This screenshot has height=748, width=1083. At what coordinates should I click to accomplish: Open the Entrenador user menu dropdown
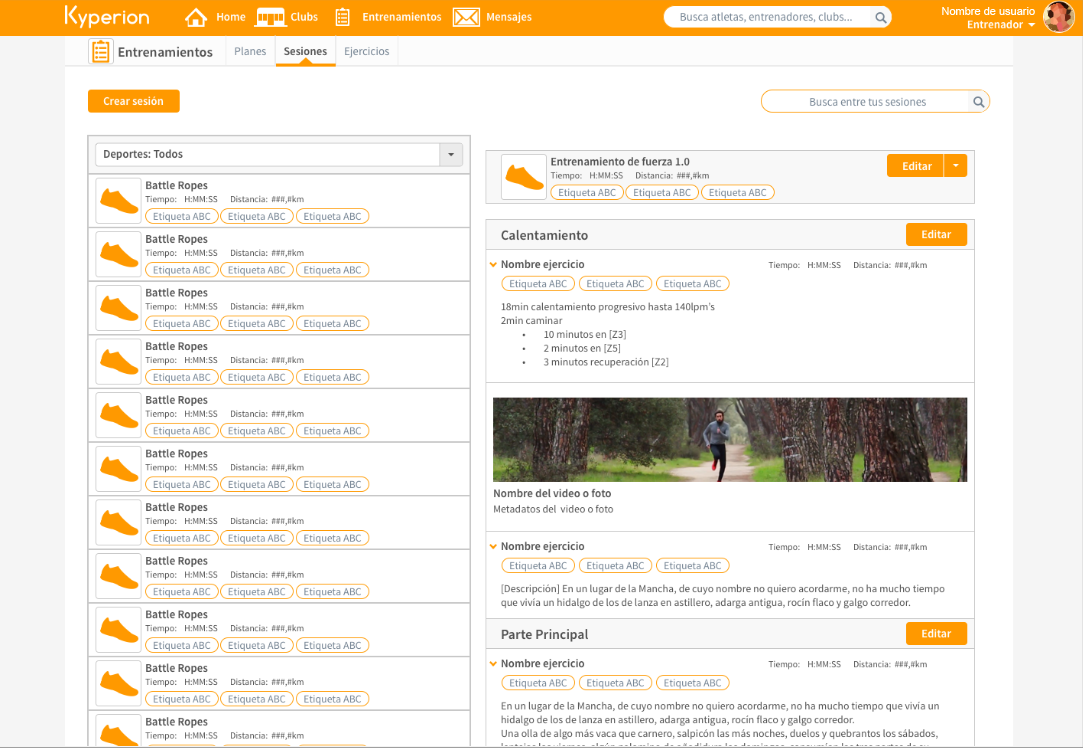[1031, 25]
